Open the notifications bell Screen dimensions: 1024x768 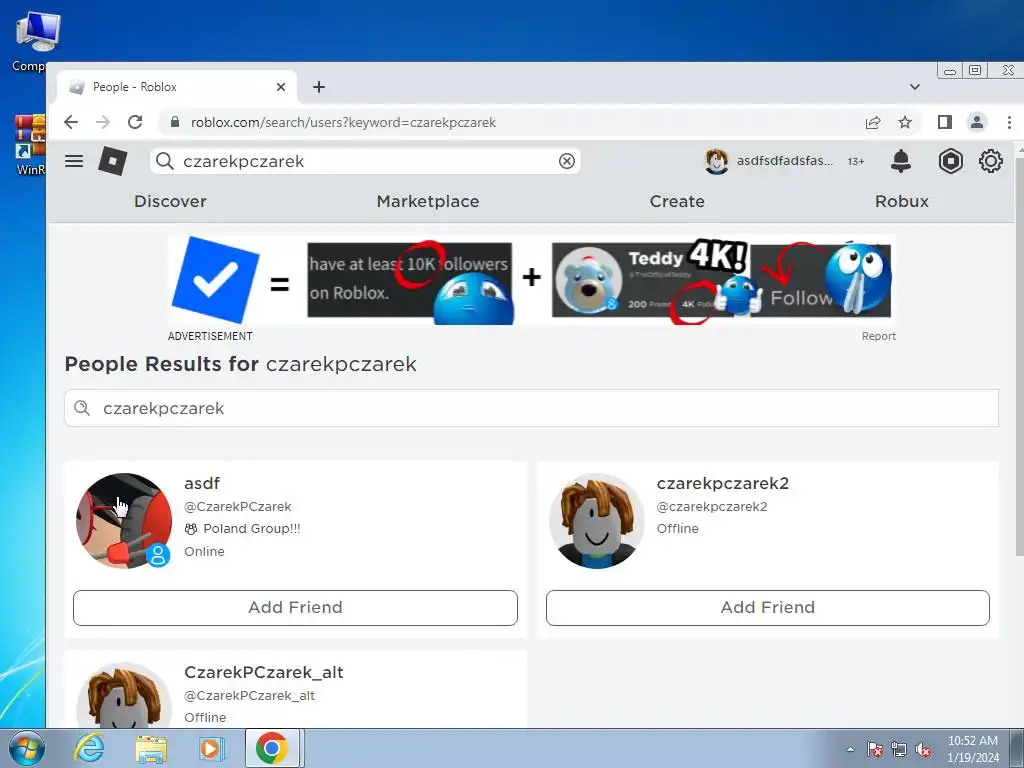[x=901, y=161]
